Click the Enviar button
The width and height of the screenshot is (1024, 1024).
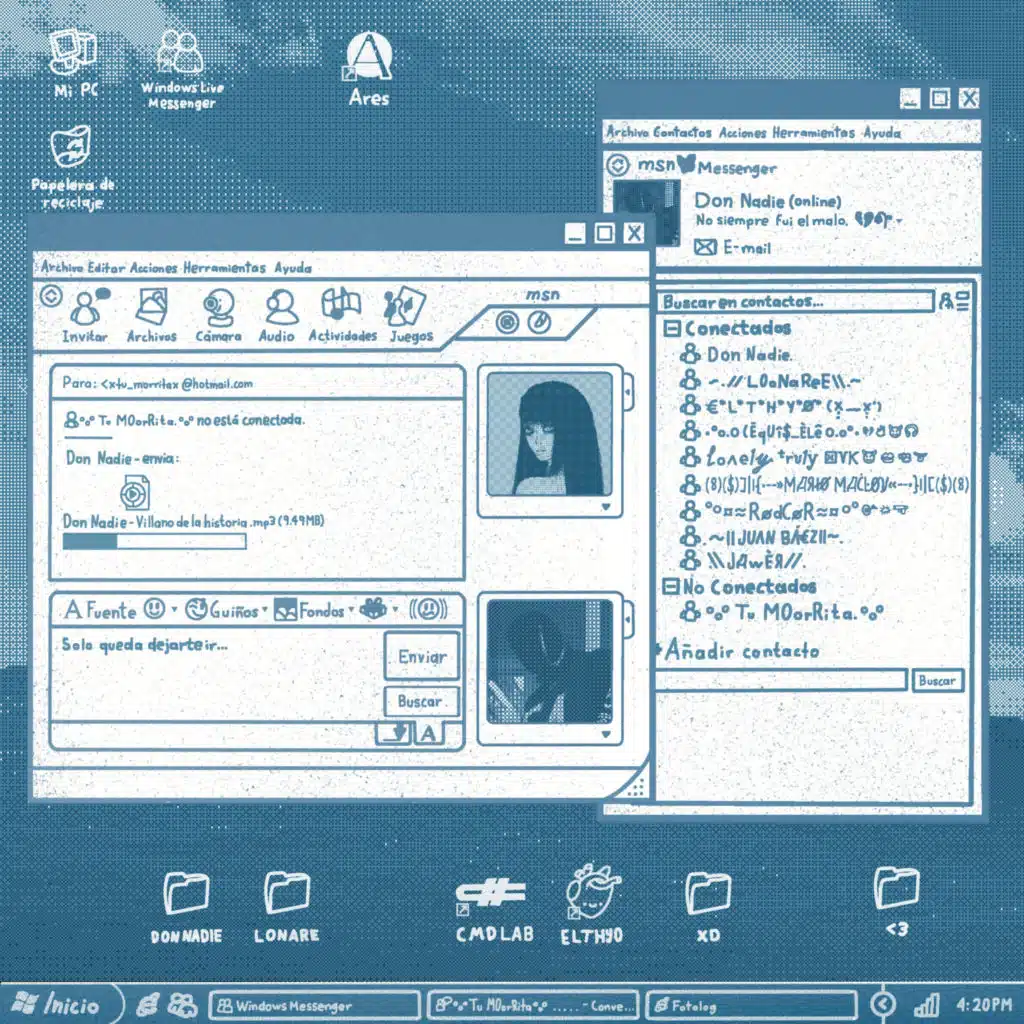(422, 656)
